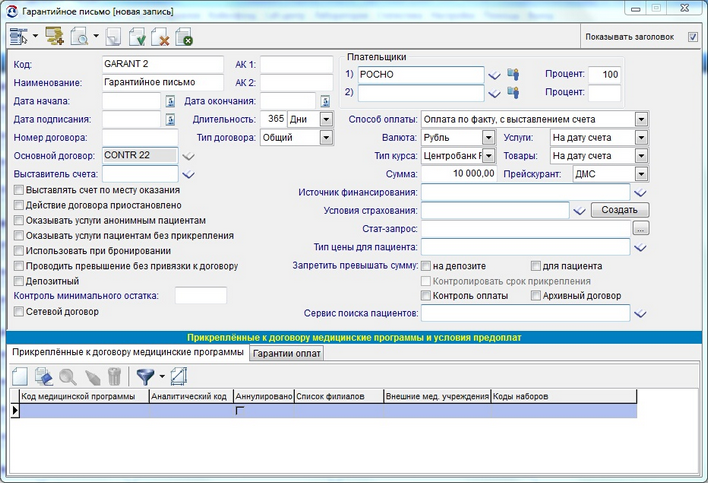Click the lookup checkmark beside Выставитель счета
The image size is (708, 483).
188,174
